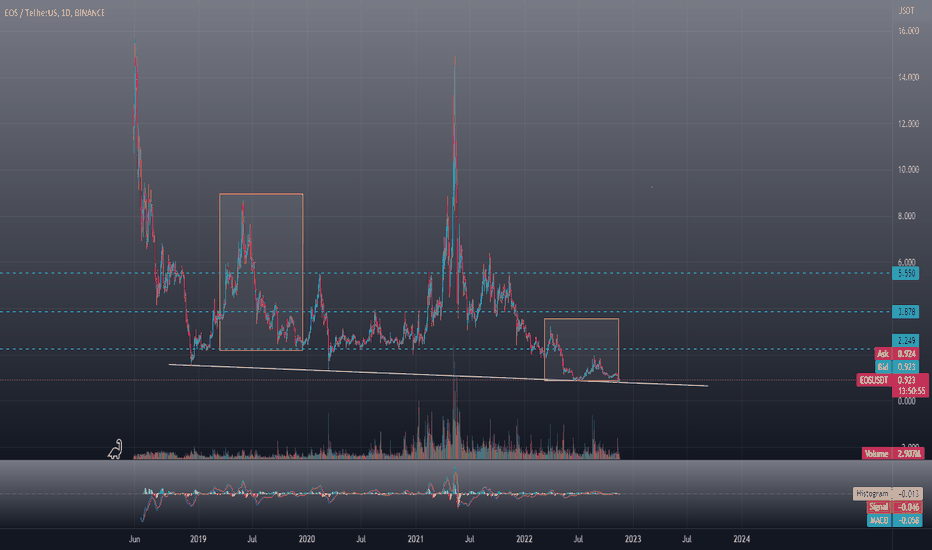Viewport: 932px width, 550px height.
Task: Click the 14.000 price axis label
Action: (x=908, y=77)
